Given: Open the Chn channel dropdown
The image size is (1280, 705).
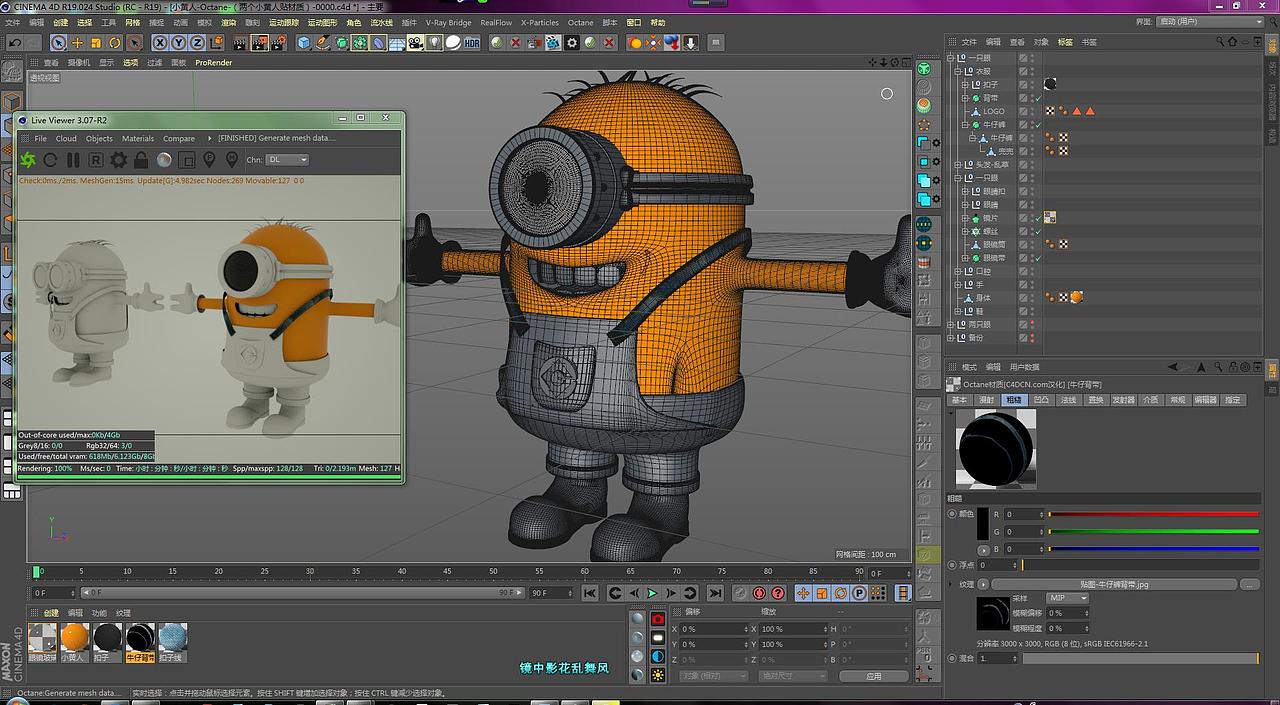Looking at the screenshot, I should (x=288, y=160).
